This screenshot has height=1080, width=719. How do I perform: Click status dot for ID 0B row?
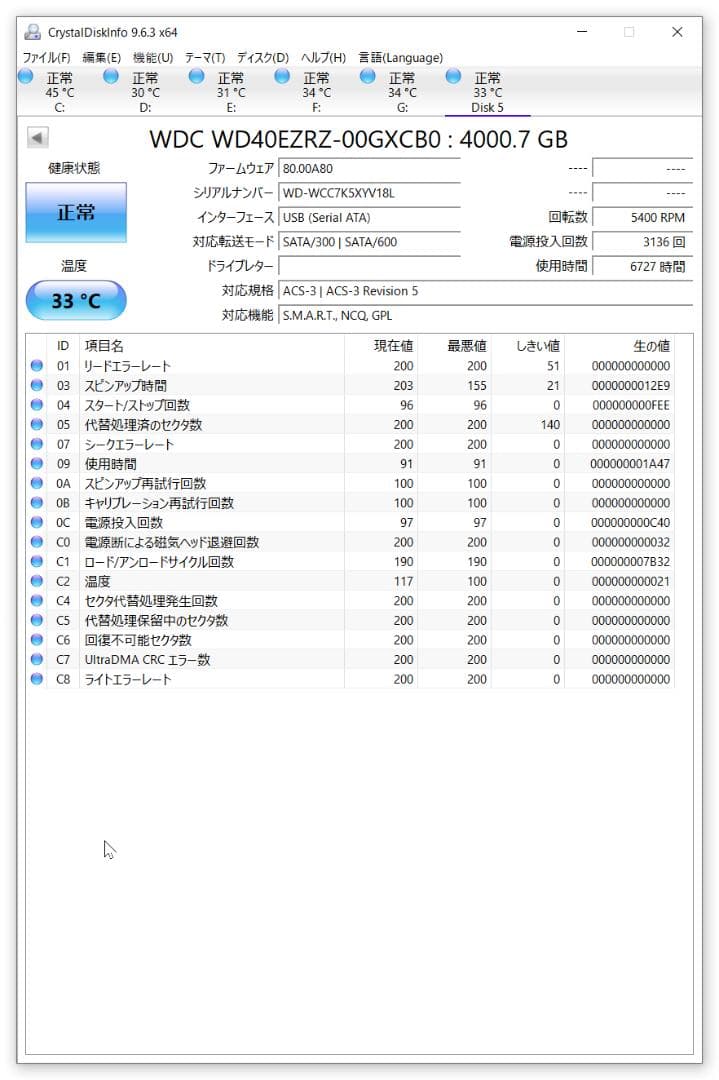[37, 503]
